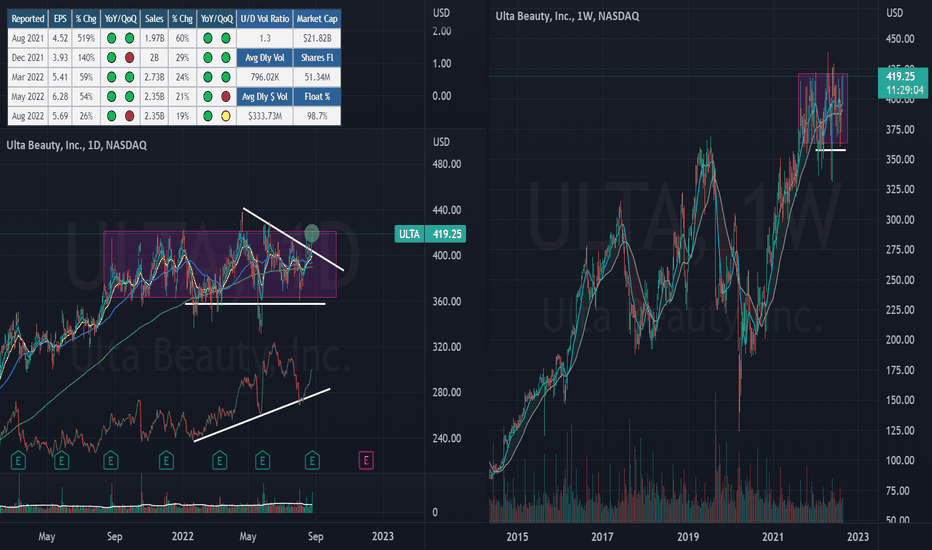Click the 796.02K average volume value
Viewport: 932px width, 550px height.
click(265, 77)
